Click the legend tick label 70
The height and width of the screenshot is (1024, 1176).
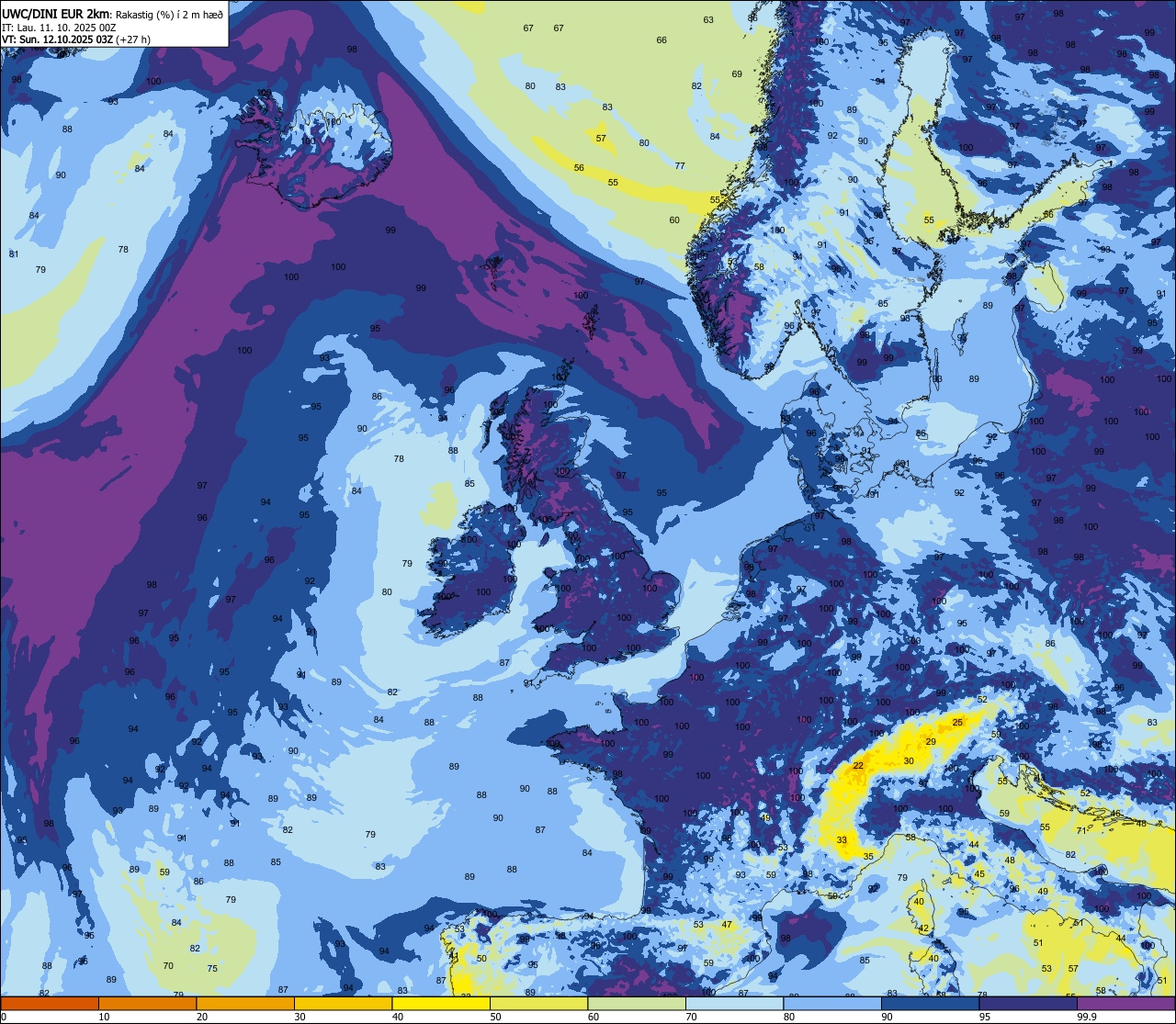pyautogui.click(x=691, y=1017)
